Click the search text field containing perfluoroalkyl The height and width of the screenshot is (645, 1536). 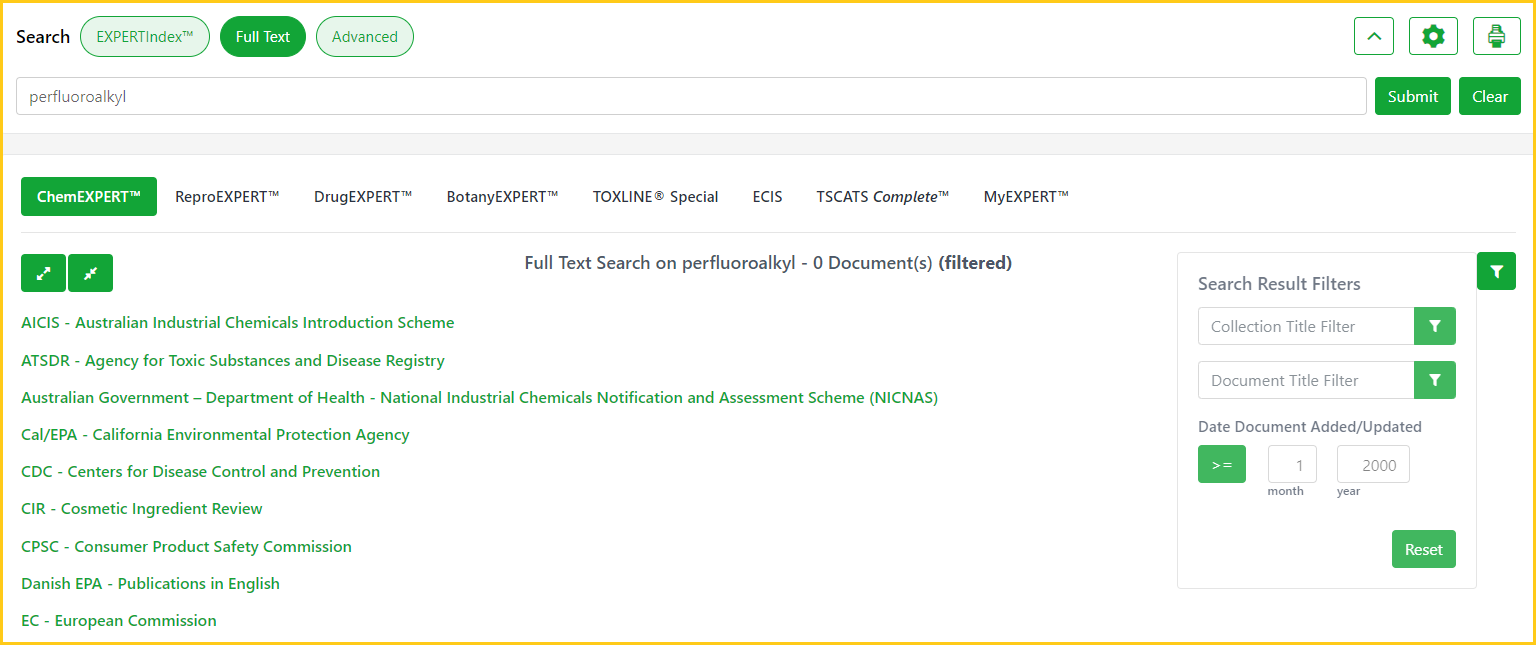[x=690, y=97]
